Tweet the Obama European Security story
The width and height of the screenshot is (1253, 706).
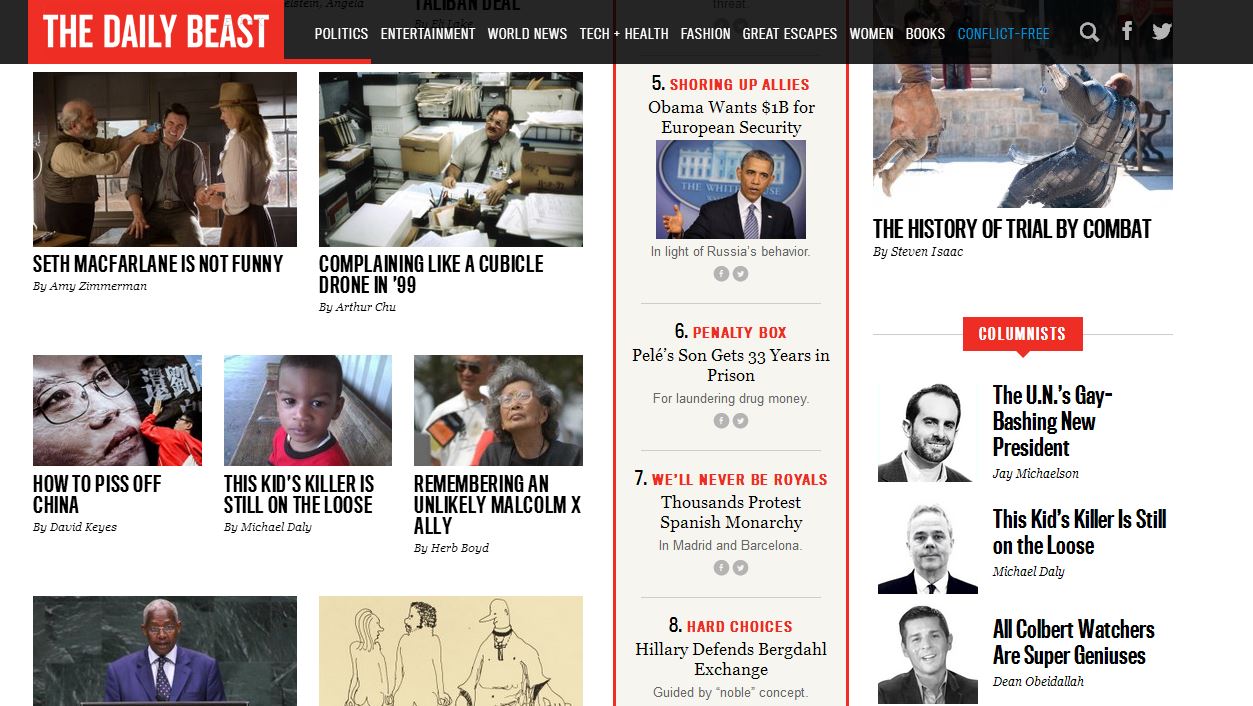point(741,274)
